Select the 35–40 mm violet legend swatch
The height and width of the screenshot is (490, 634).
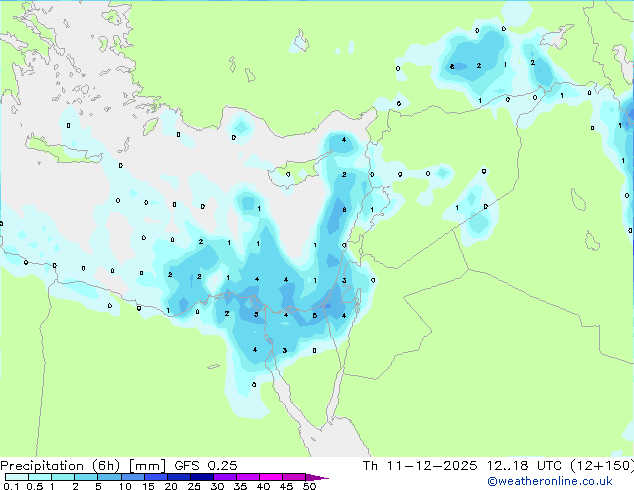(x=247, y=477)
